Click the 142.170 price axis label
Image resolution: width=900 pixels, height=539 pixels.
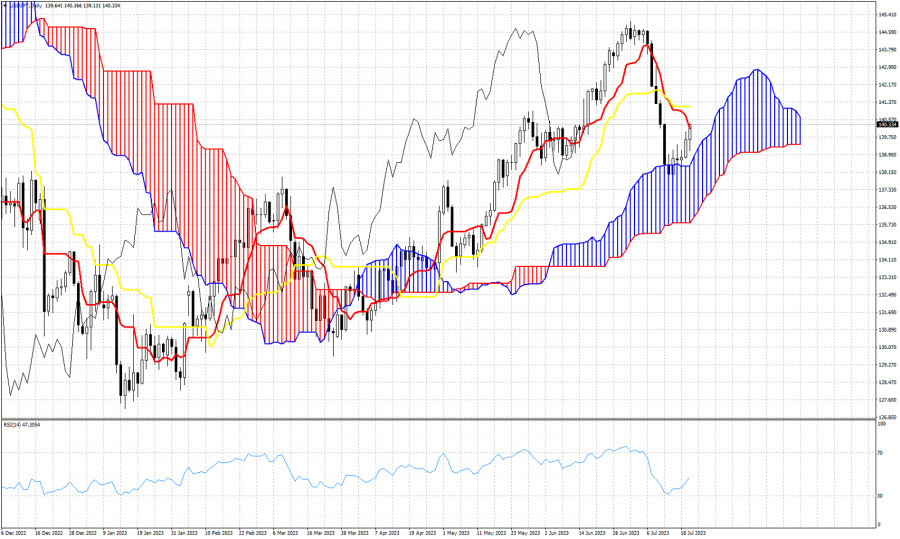887,84
